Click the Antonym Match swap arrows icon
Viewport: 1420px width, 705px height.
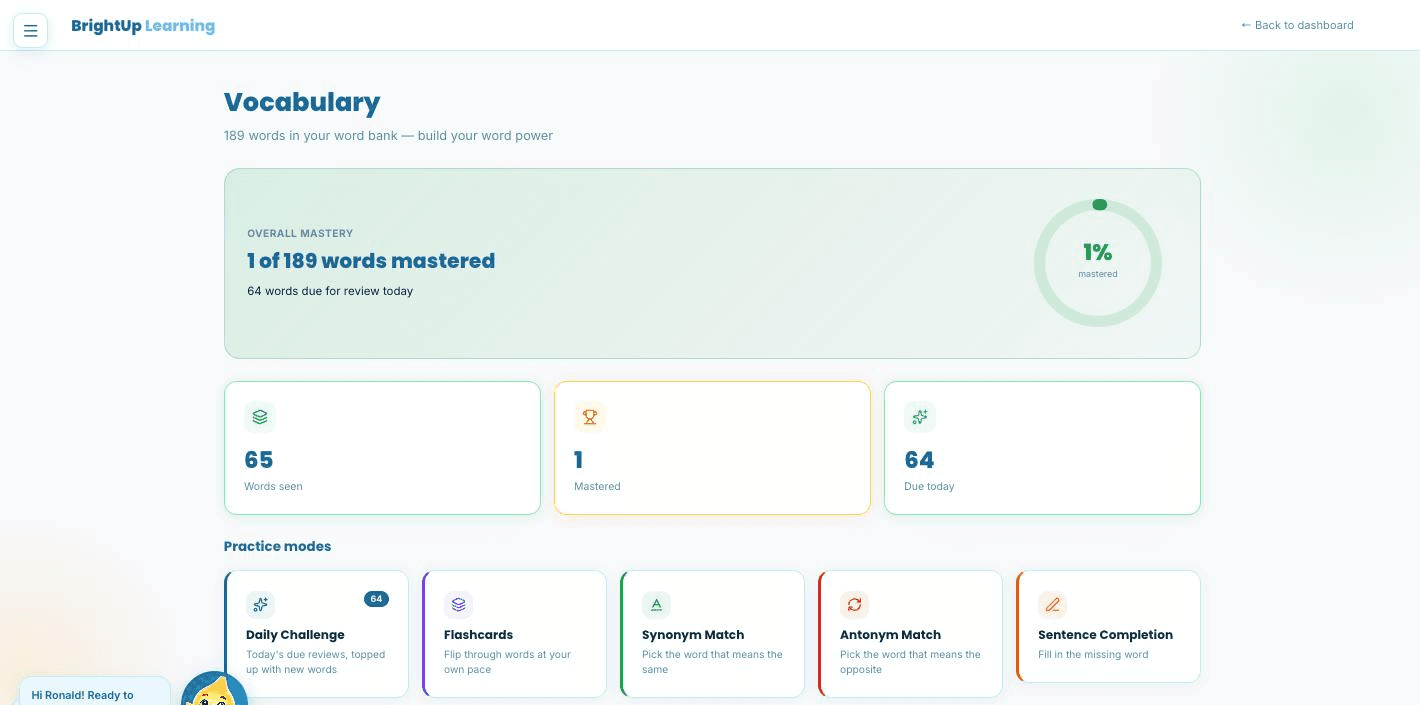coord(854,604)
